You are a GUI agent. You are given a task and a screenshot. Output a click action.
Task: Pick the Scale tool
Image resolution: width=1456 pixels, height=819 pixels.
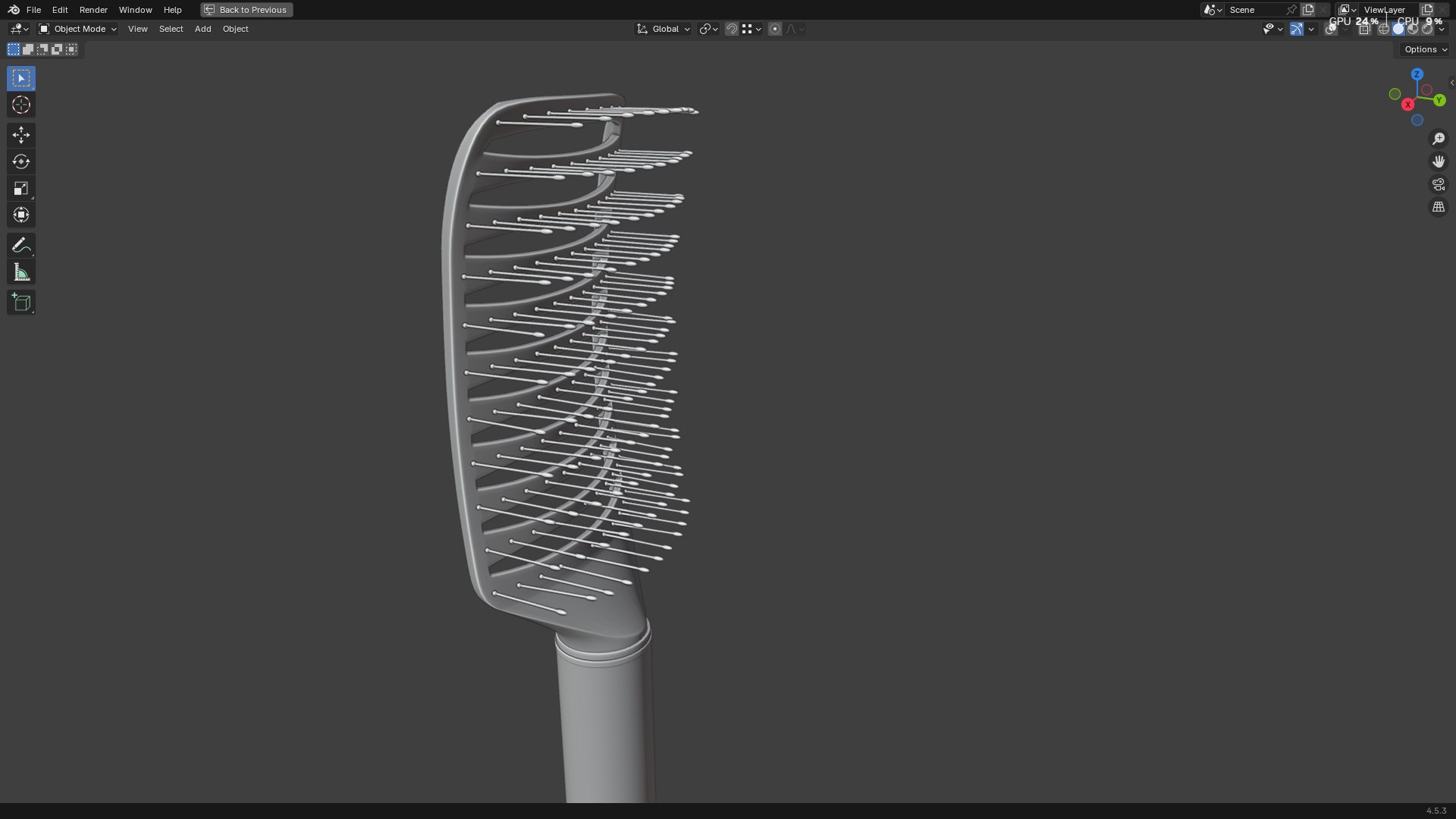[x=21, y=188]
